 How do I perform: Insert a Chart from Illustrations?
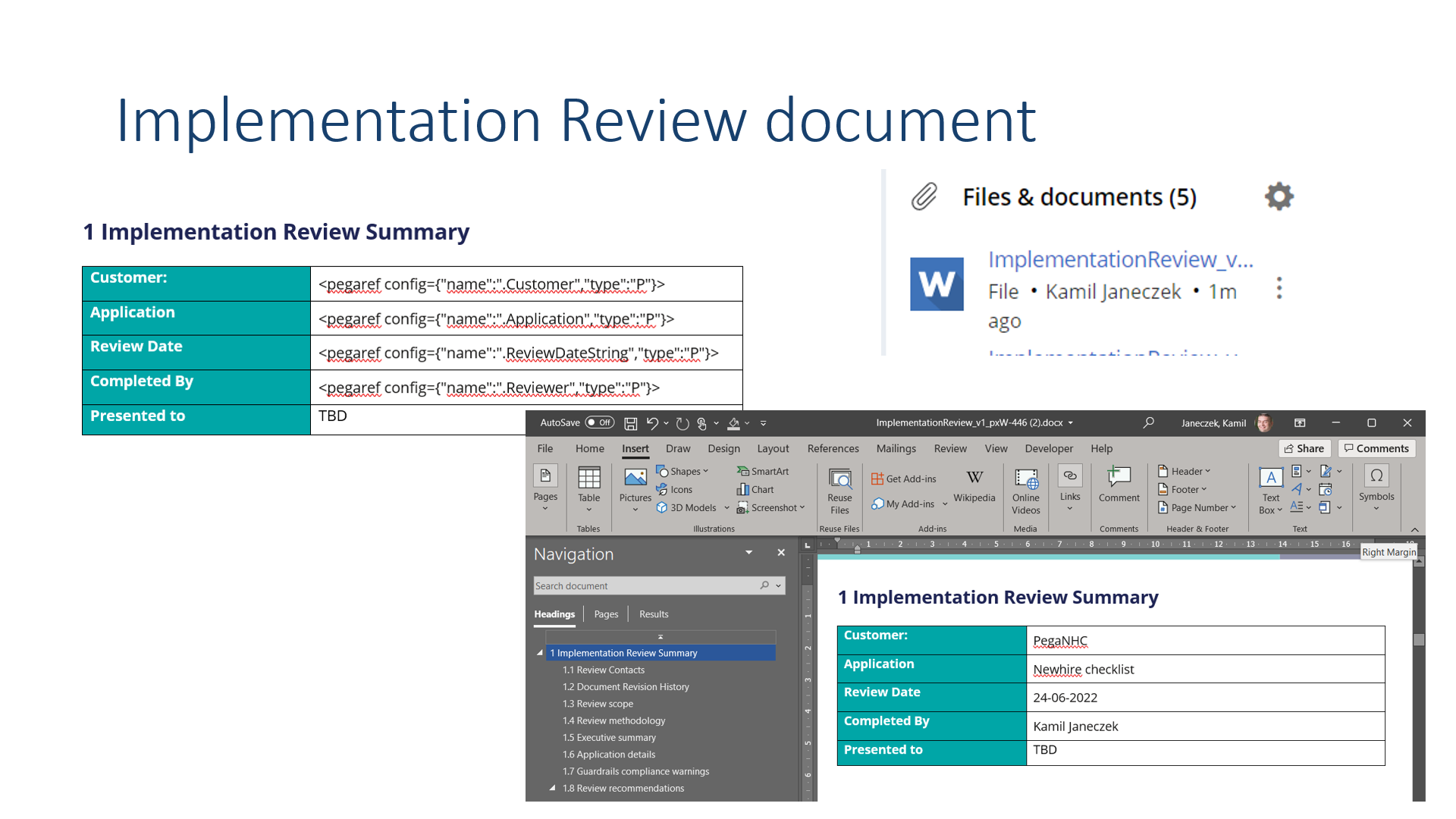(x=756, y=489)
